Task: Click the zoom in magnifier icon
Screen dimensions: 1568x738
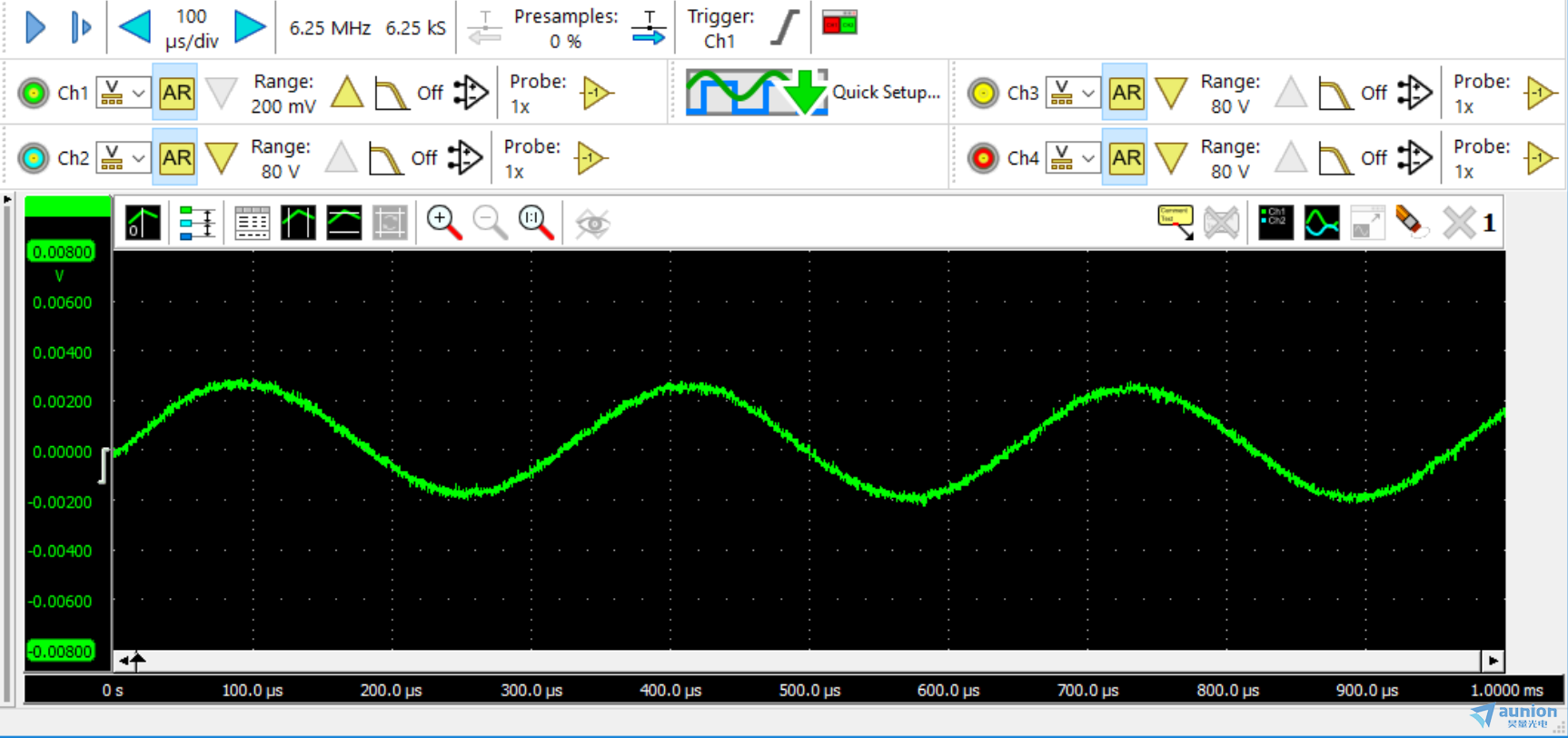Action: click(443, 223)
